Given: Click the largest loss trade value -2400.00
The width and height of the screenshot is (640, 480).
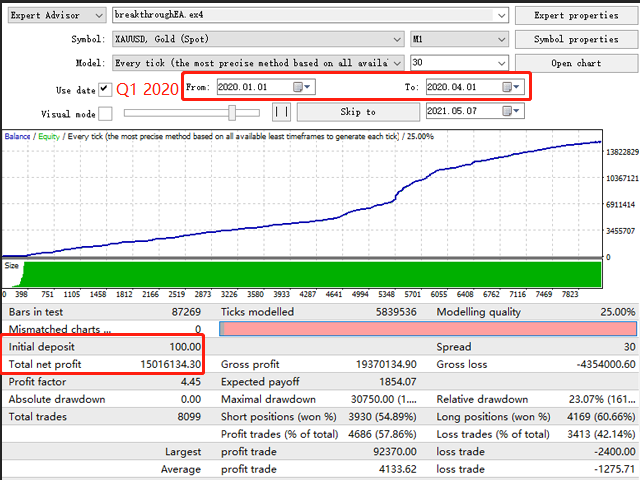Looking at the screenshot, I should 615,451.
